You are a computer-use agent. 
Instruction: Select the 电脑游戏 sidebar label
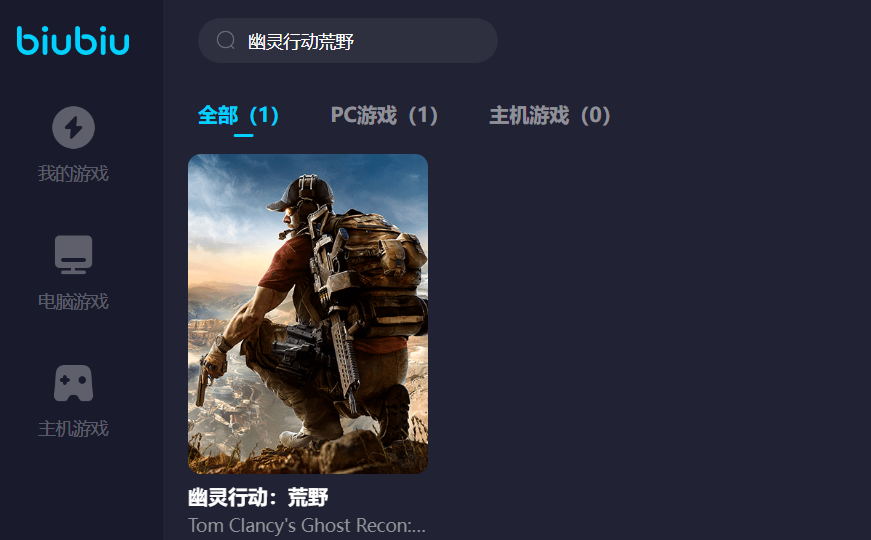[73, 301]
